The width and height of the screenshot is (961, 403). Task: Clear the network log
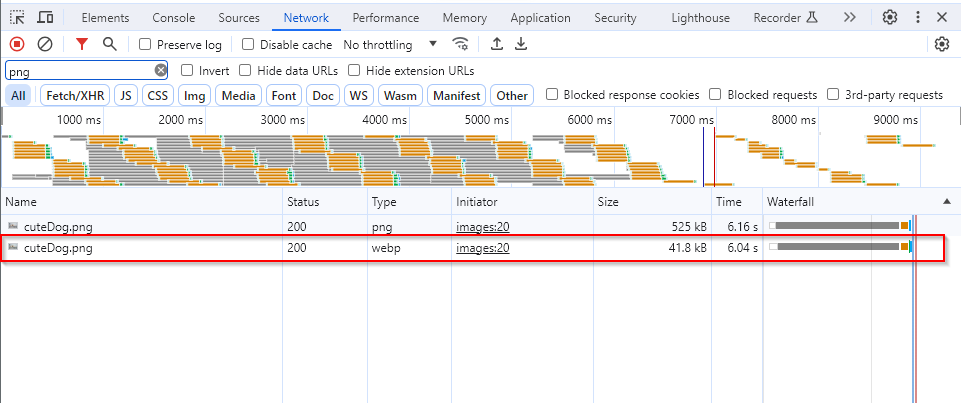[45, 44]
